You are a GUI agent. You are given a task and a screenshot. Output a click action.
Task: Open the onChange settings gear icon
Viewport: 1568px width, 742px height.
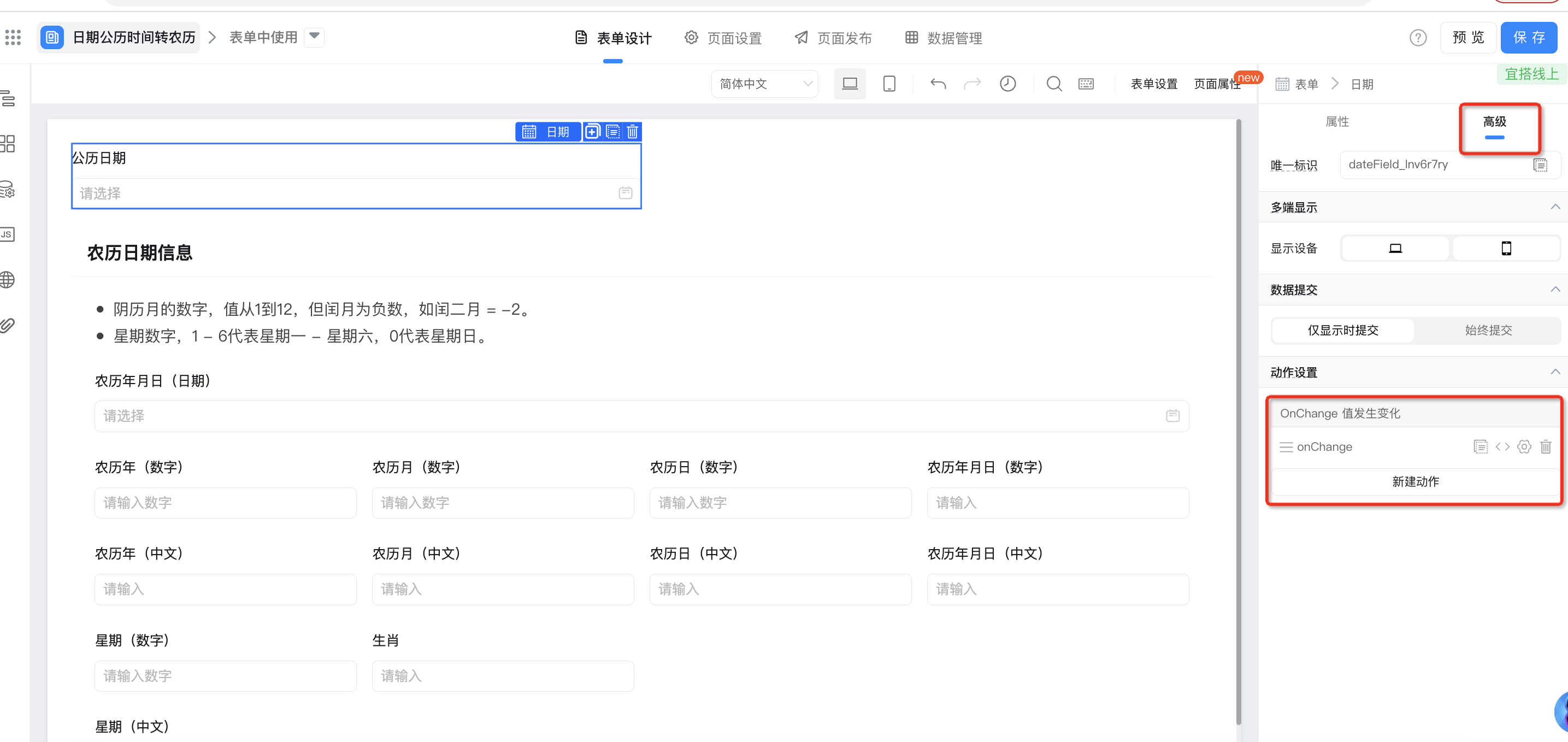coord(1524,447)
